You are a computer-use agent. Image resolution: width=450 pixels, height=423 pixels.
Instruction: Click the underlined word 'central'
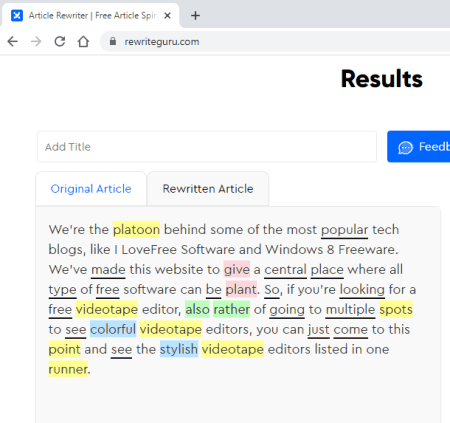click(x=285, y=270)
